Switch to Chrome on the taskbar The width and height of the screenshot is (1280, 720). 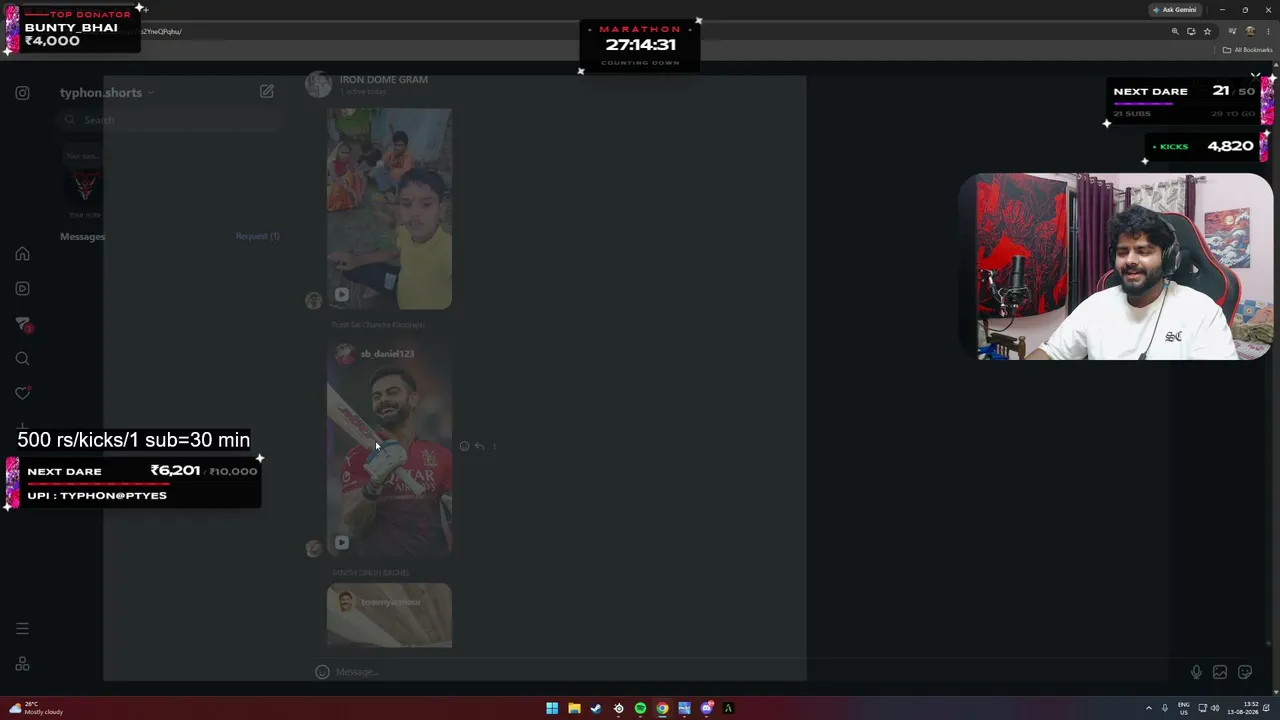click(x=662, y=708)
